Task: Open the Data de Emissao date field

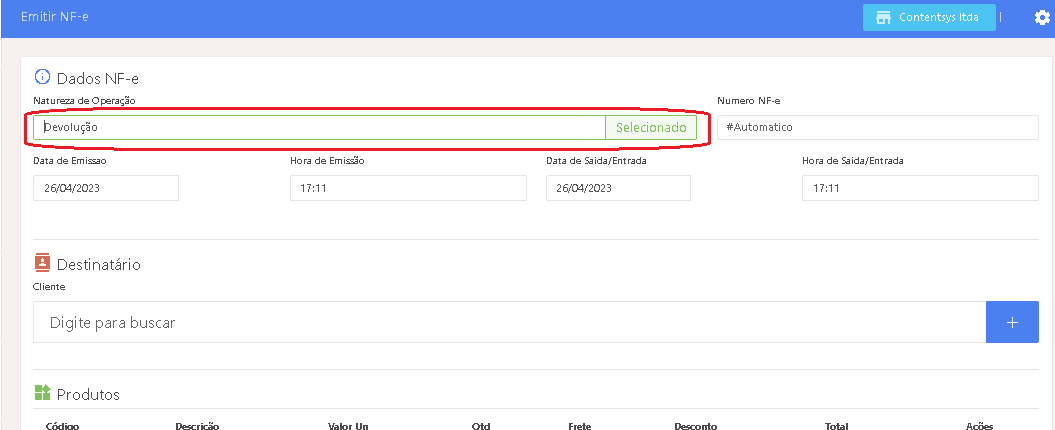Action: coord(106,188)
